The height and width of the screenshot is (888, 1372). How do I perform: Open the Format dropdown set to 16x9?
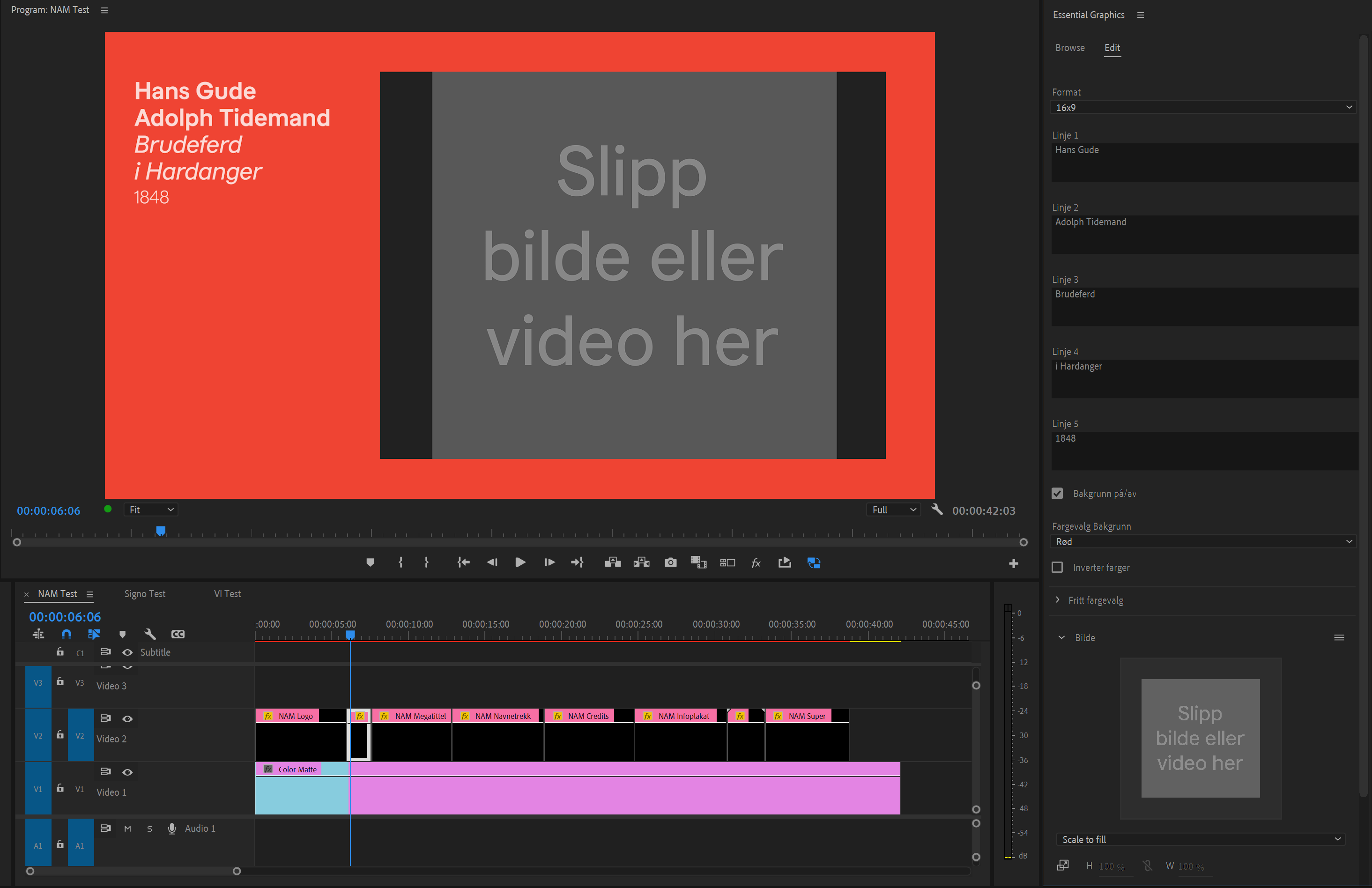1202,107
